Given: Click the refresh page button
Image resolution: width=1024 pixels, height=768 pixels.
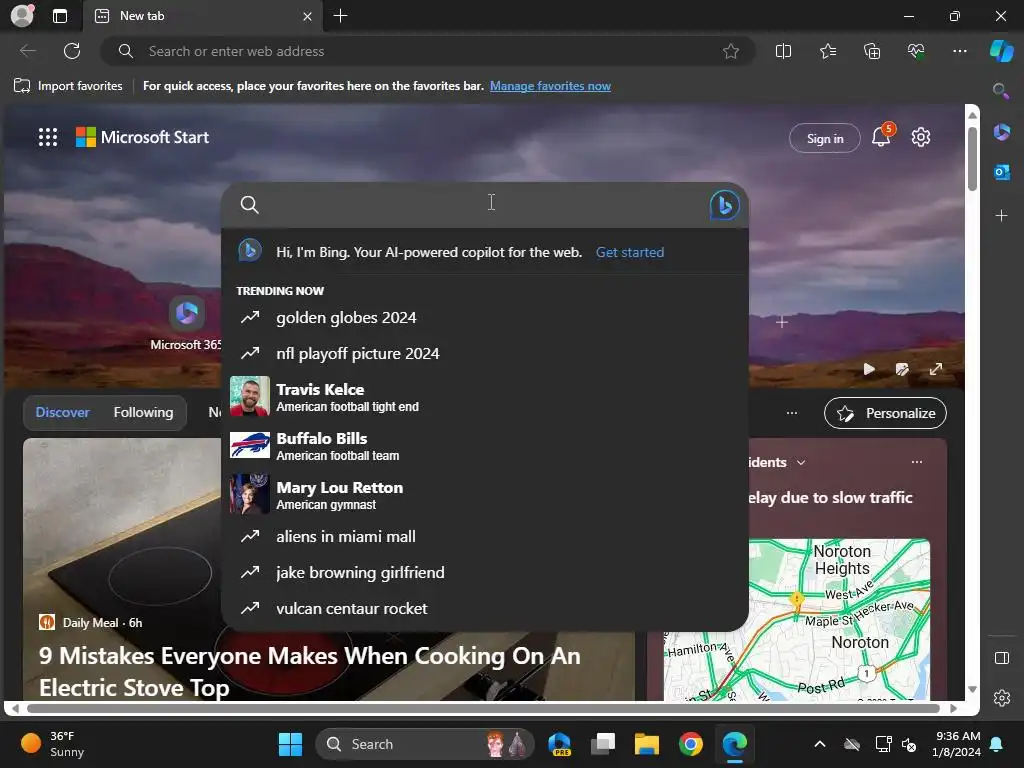Looking at the screenshot, I should (x=72, y=51).
